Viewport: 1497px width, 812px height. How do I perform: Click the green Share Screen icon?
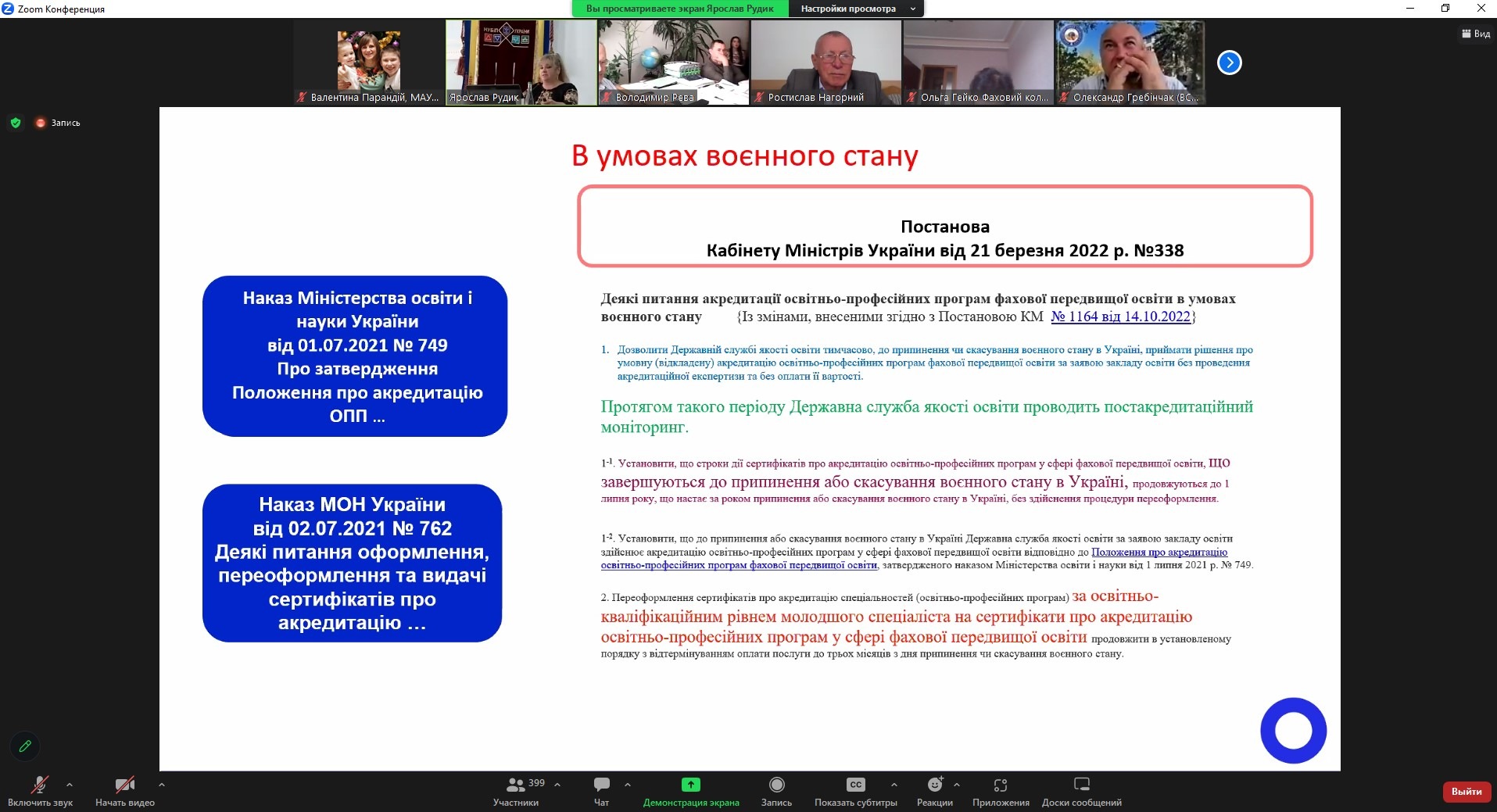[690, 785]
